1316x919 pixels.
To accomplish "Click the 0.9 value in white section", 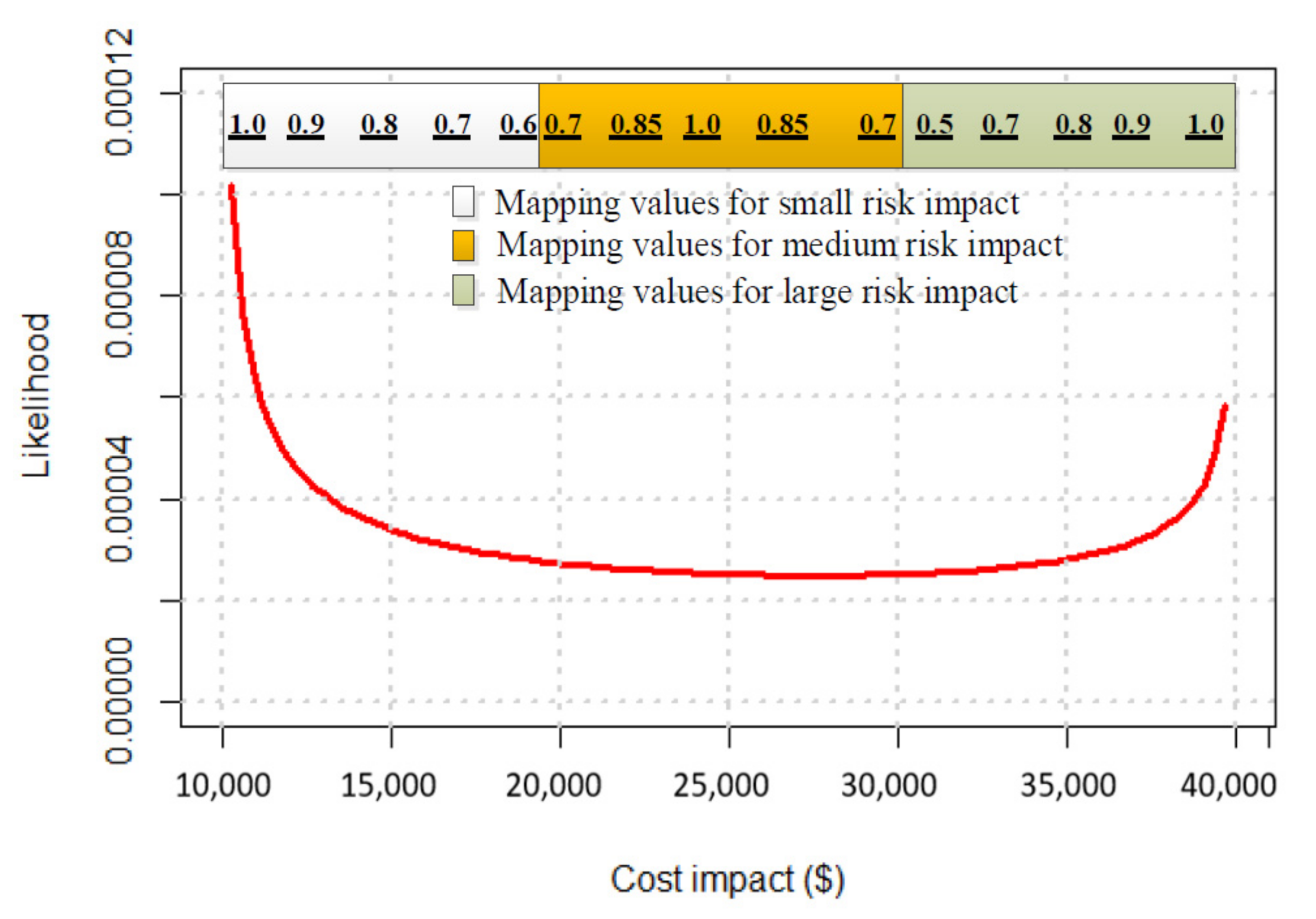I will point(306,125).
